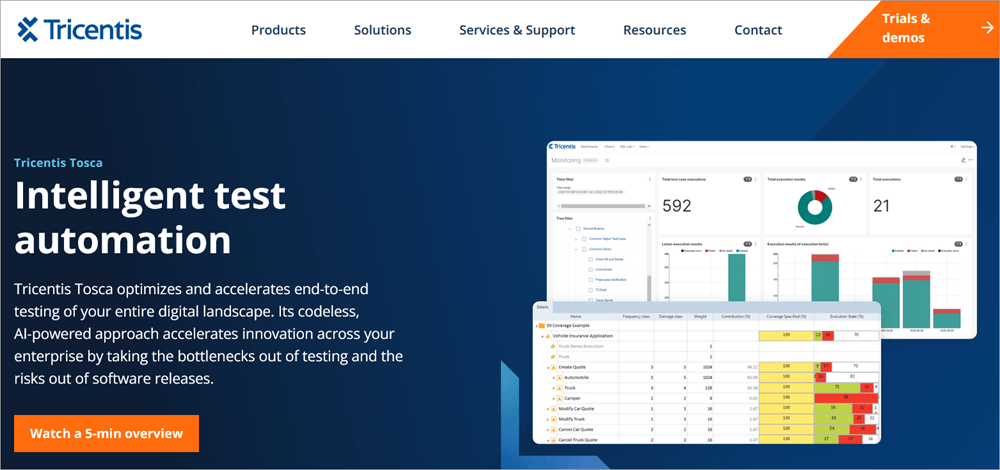
Task: Click the Camper requirement icon in the table
Action: point(559,398)
